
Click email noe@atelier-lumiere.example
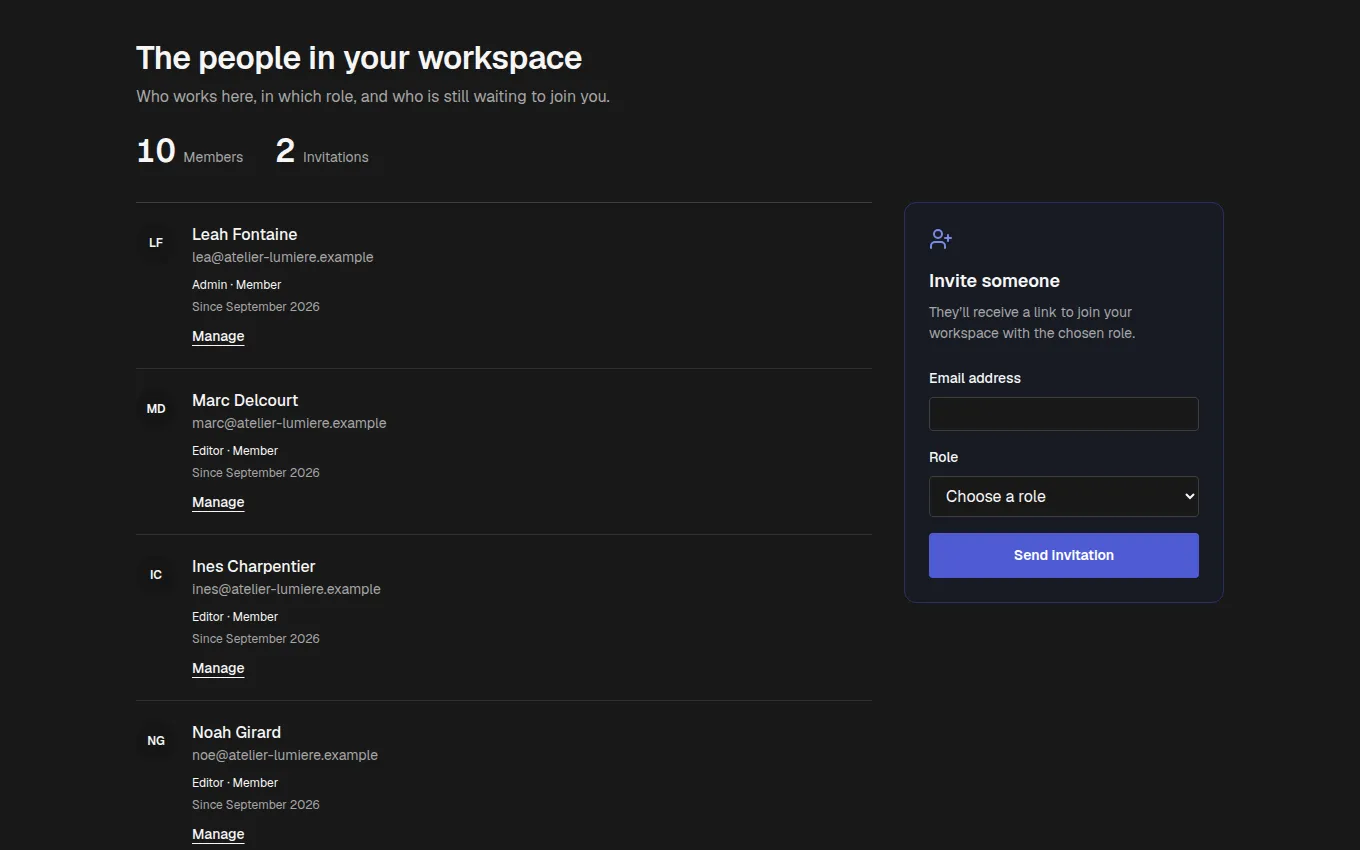[x=285, y=755]
